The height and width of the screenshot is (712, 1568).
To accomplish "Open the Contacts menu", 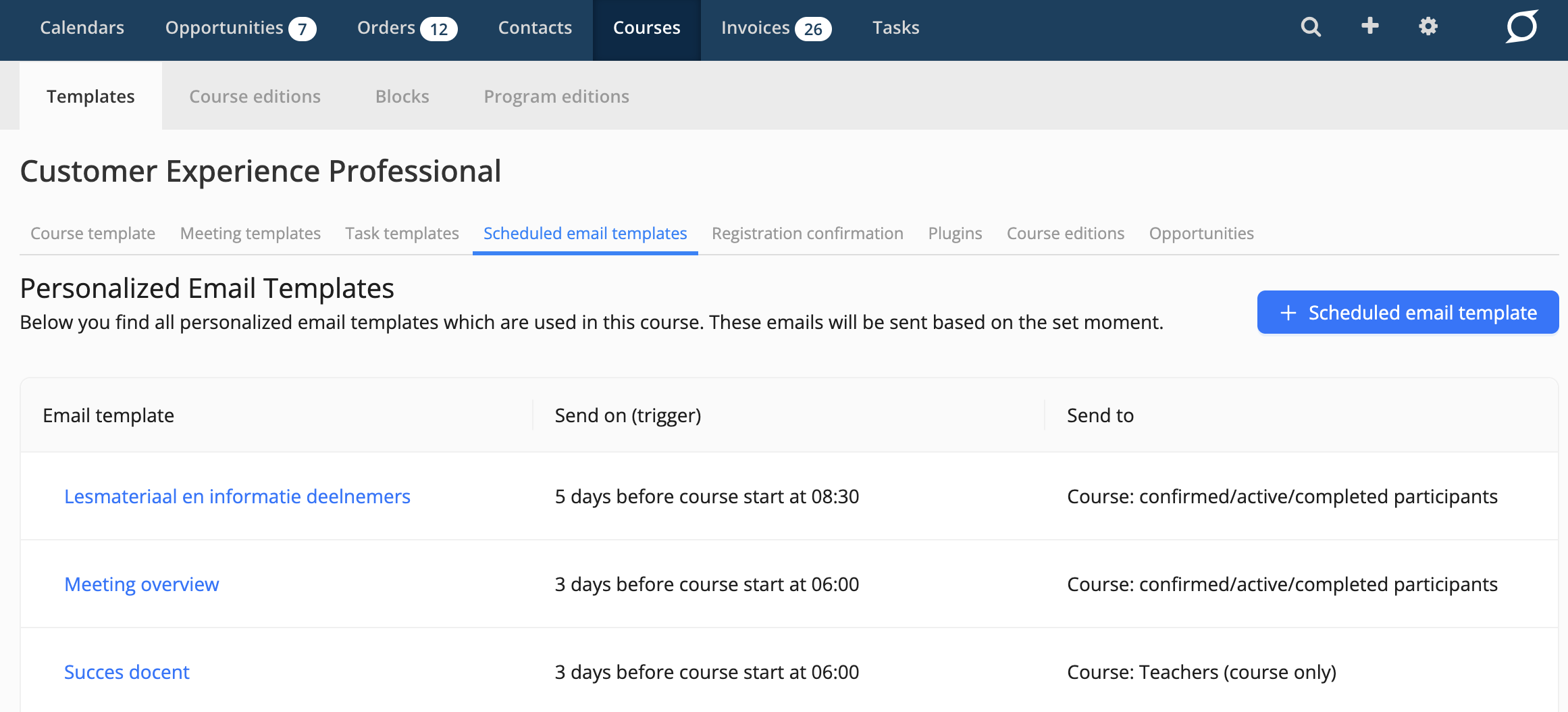I will [535, 28].
